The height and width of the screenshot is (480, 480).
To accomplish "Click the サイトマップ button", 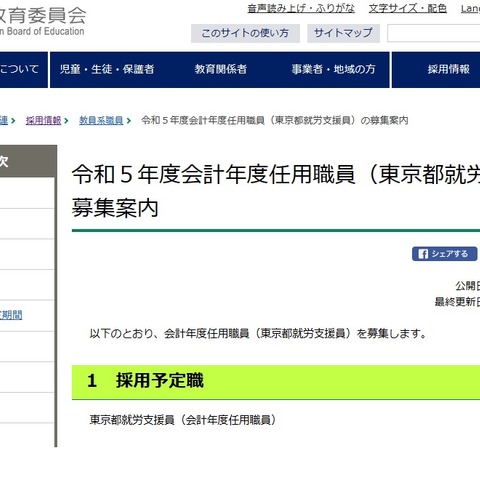I will click(x=343, y=33).
